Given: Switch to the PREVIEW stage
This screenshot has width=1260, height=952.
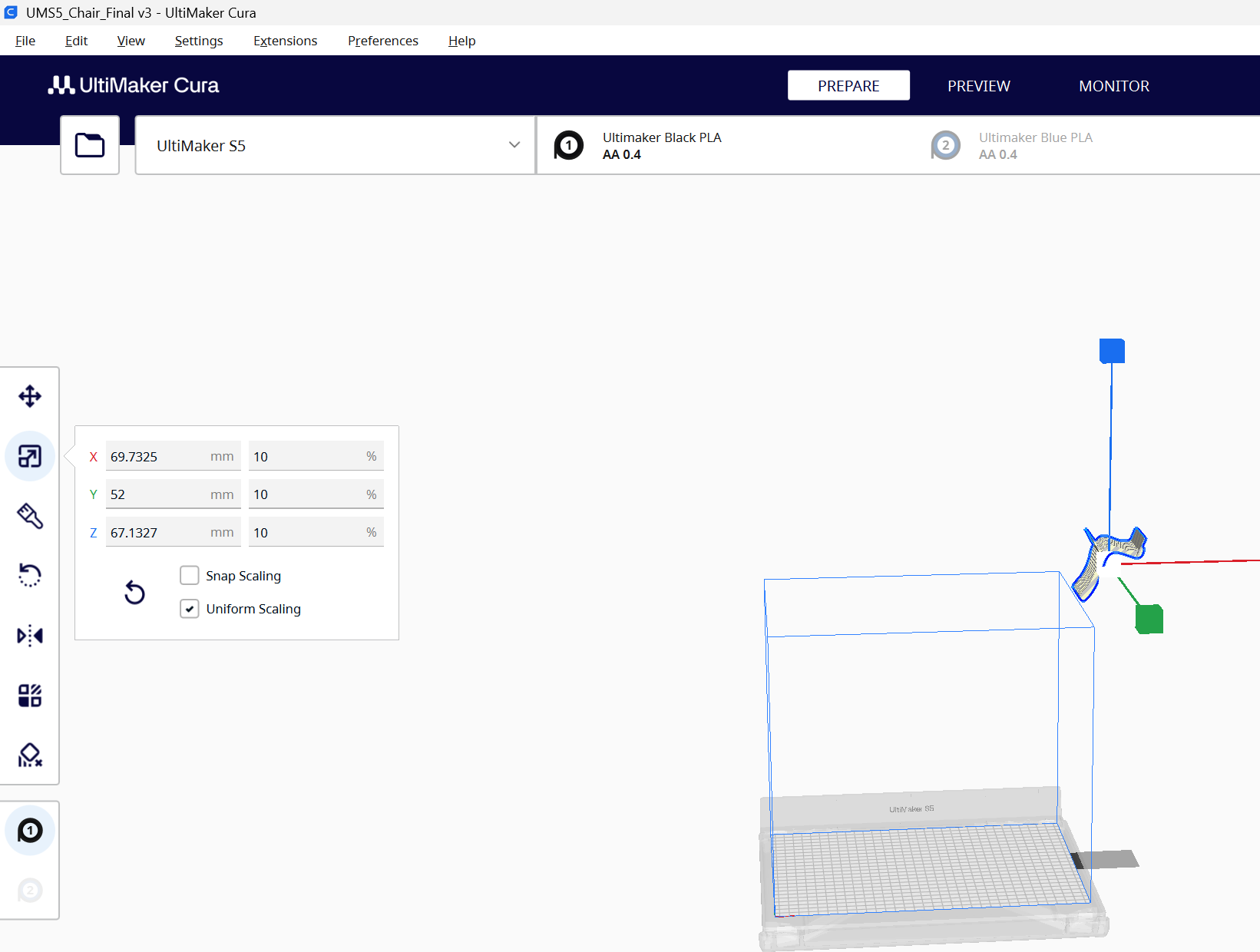Looking at the screenshot, I should pos(979,85).
